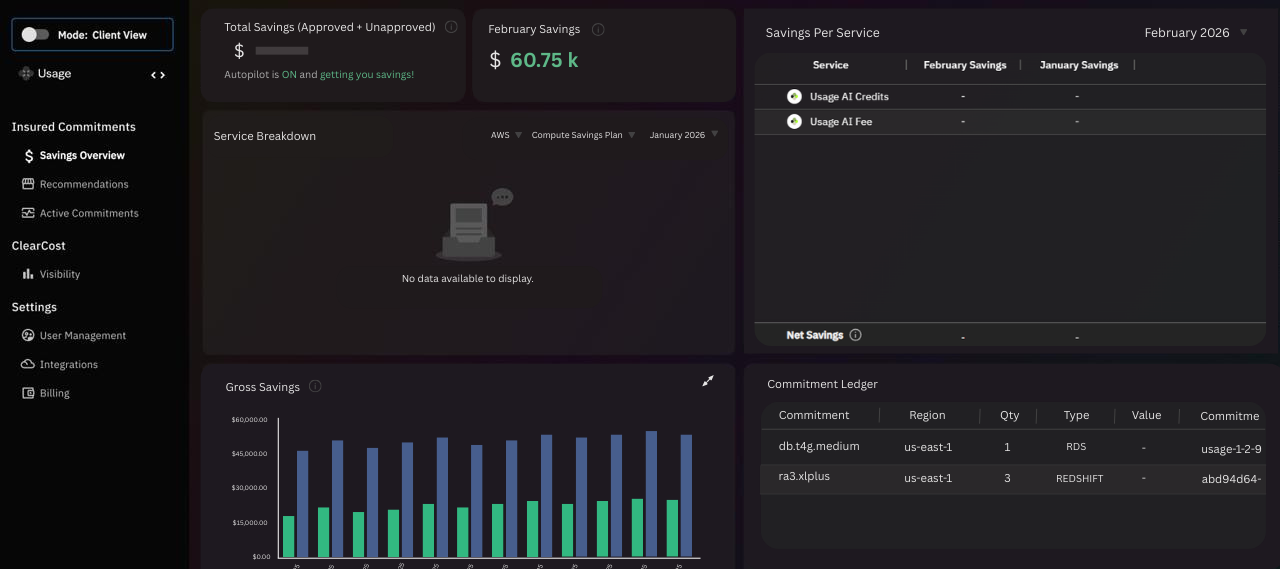1280x569 pixels.
Task: Click the User Management icon
Action: click(28, 336)
